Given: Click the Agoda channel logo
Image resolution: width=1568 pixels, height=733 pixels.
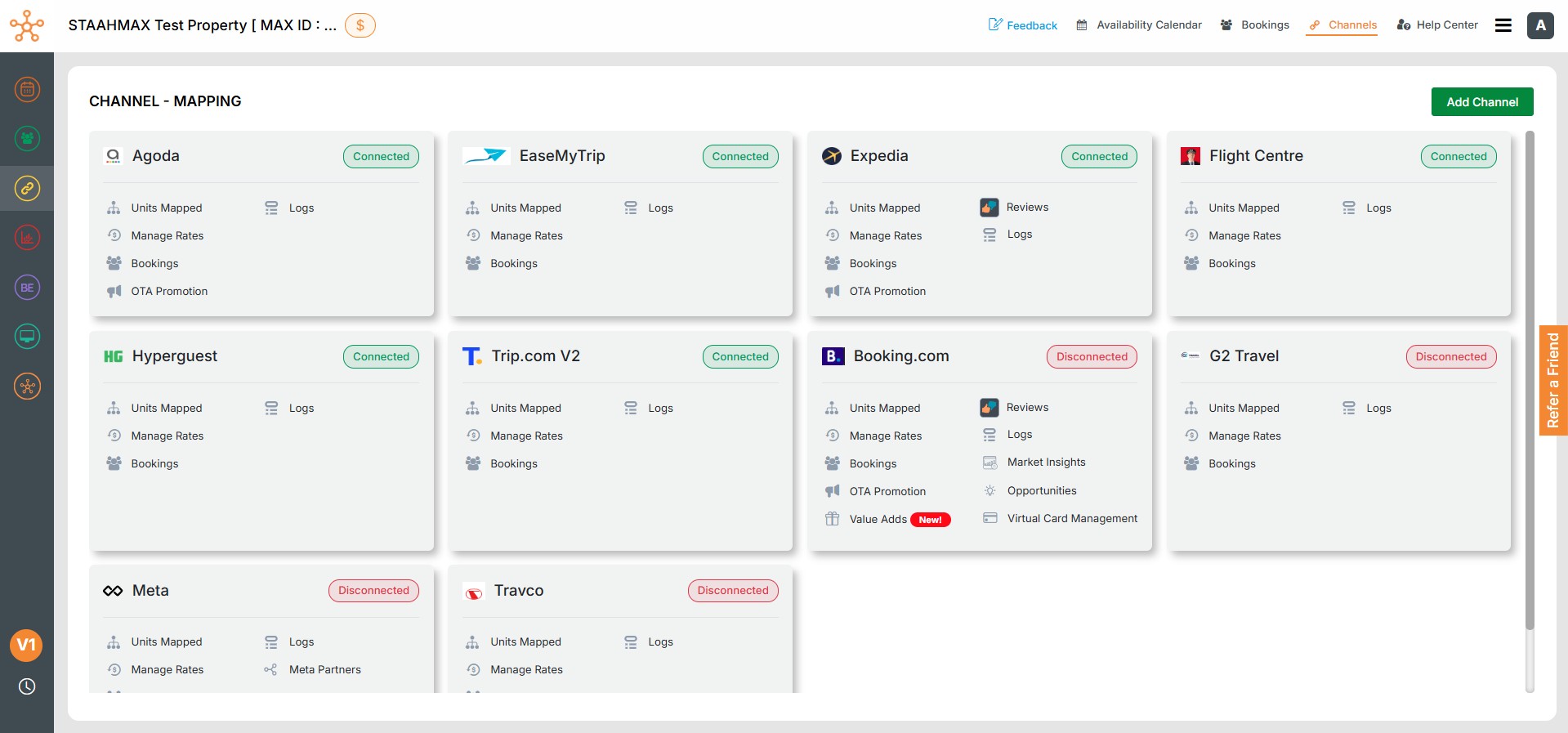Looking at the screenshot, I should (113, 155).
